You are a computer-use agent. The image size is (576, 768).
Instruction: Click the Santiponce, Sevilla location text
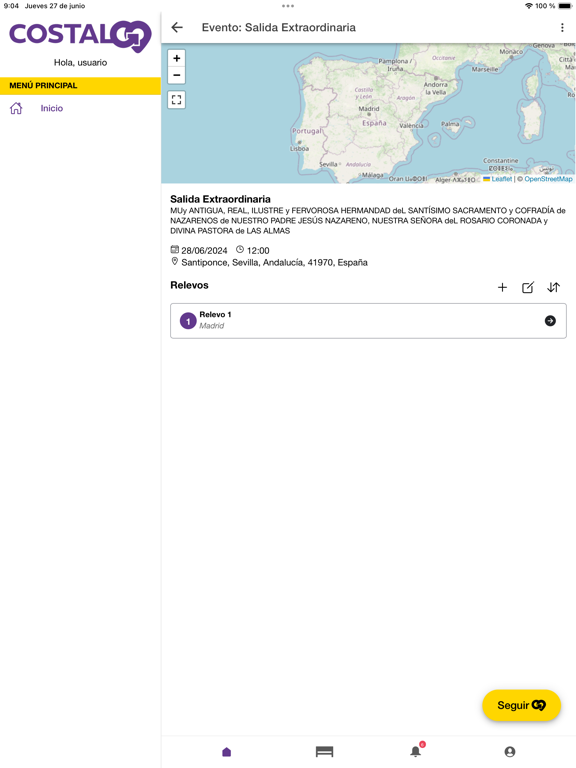(x=274, y=263)
